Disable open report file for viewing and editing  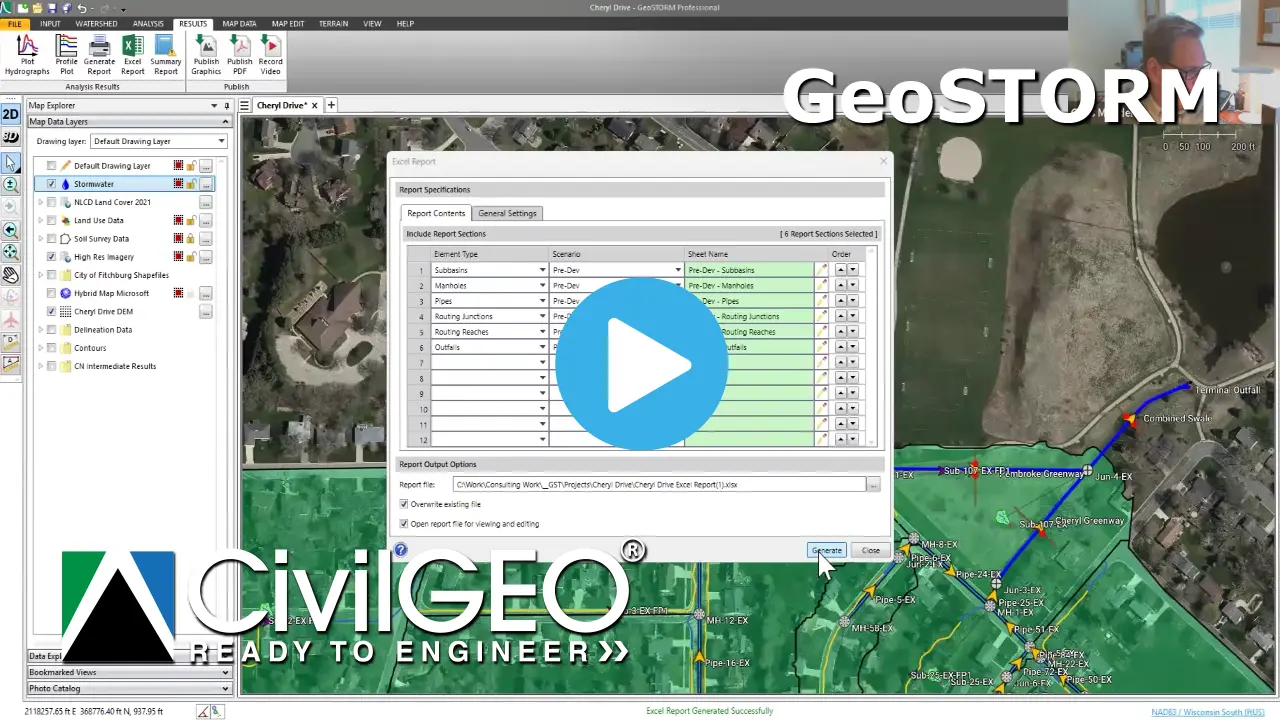point(405,523)
